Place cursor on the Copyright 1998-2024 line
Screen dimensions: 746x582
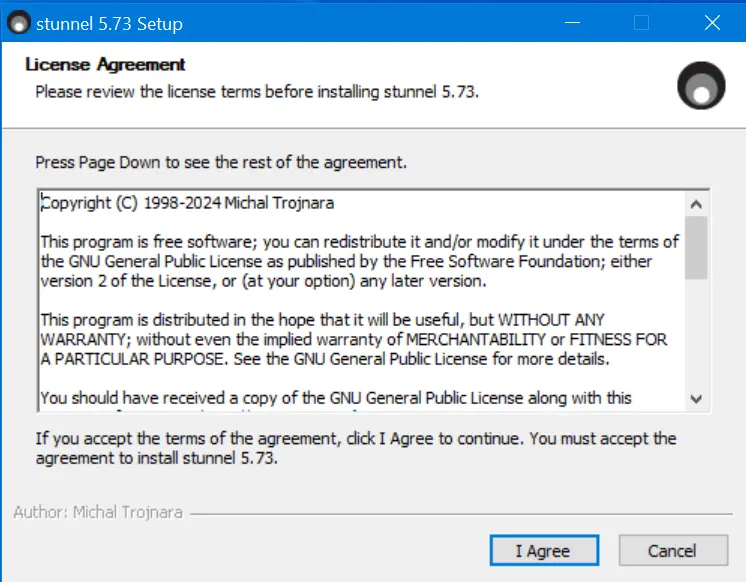(187, 203)
